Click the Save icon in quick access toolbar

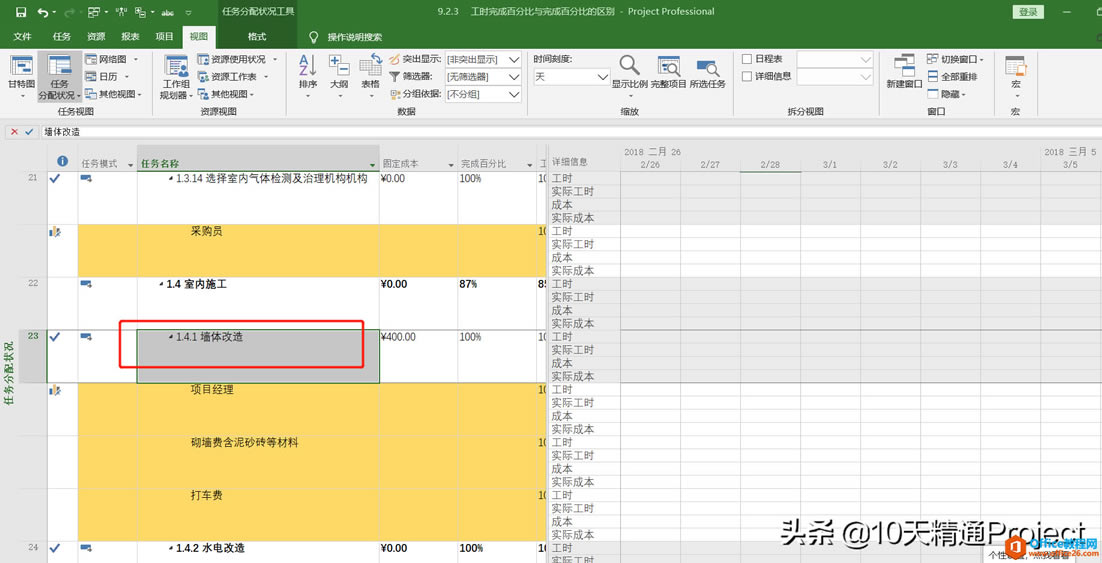point(20,12)
